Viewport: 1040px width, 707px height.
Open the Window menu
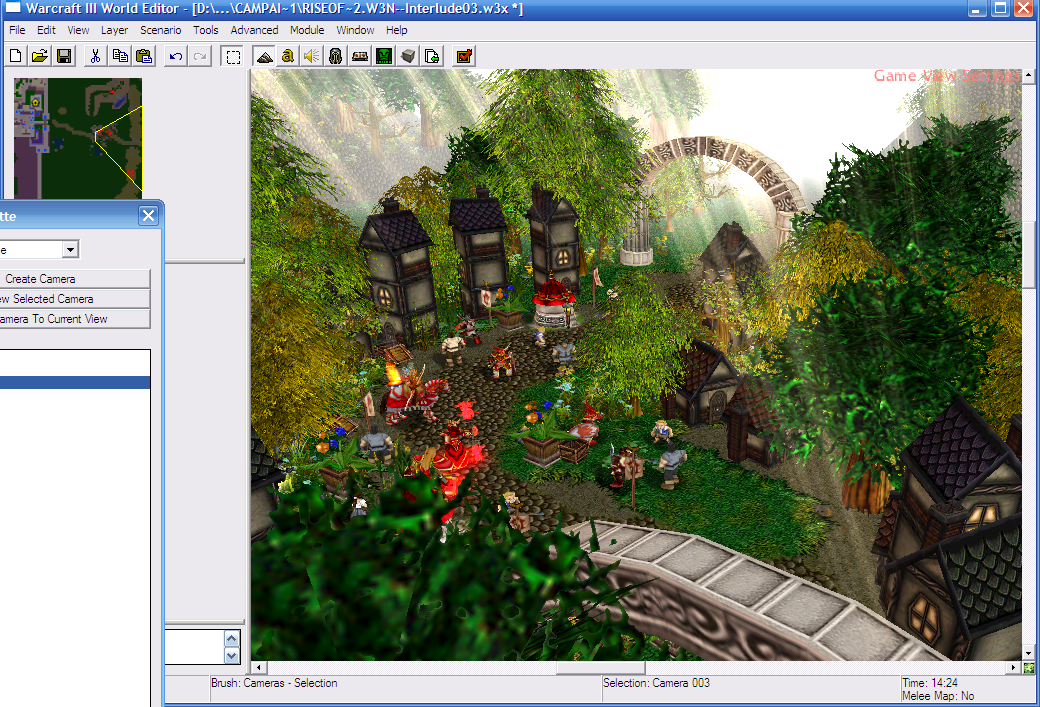pos(355,30)
